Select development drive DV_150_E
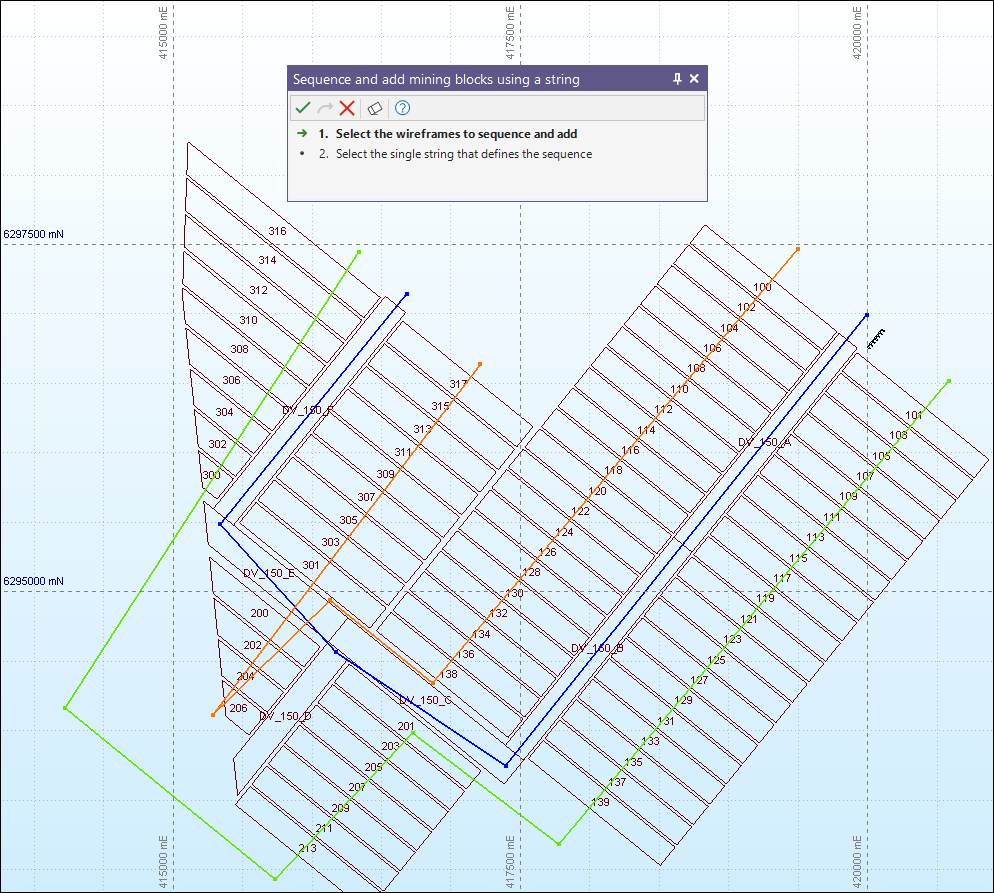This screenshot has width=994, height=893. (269, 573)
